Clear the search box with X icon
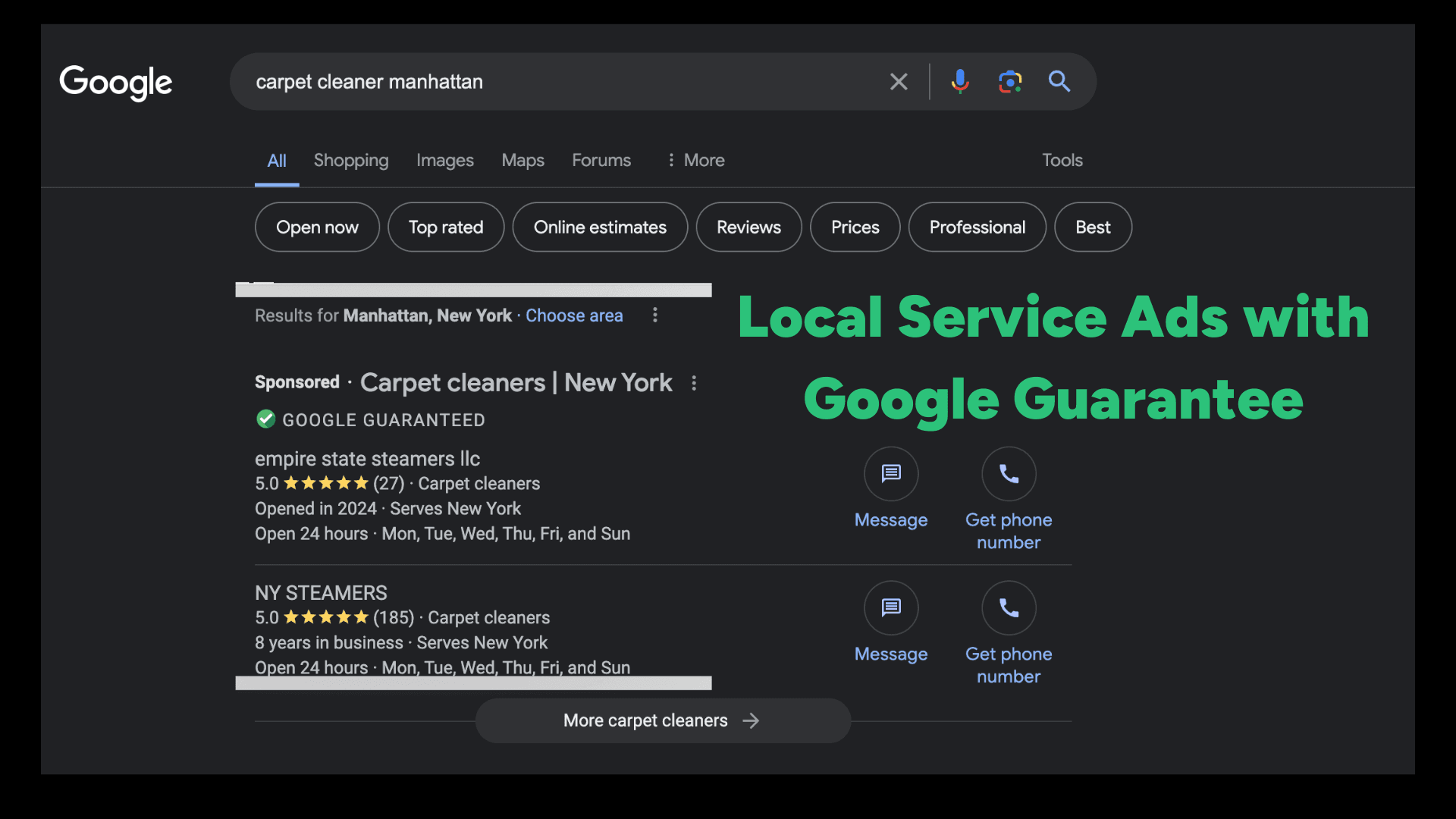1456x819 pixels. 899,82
